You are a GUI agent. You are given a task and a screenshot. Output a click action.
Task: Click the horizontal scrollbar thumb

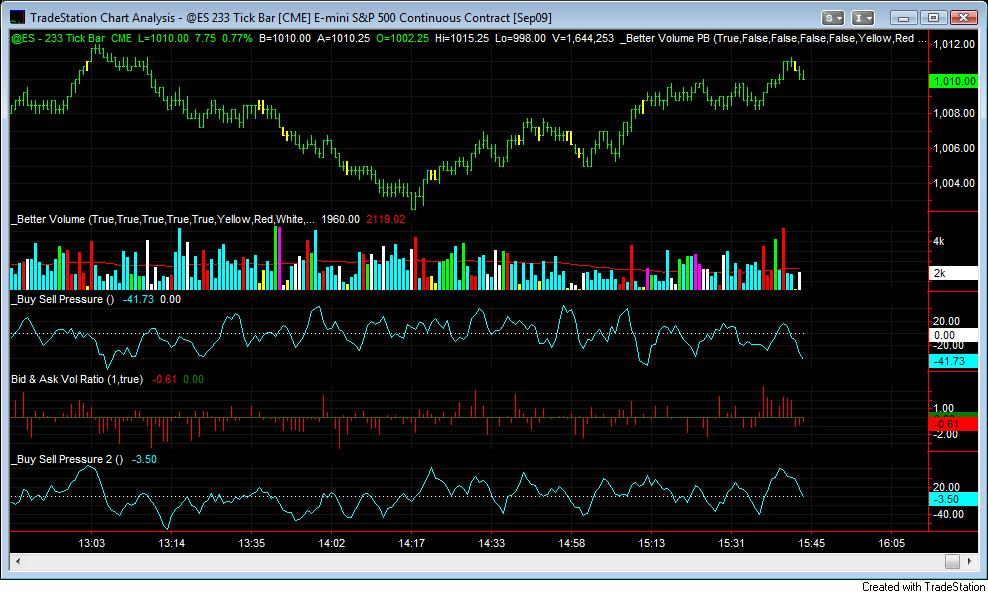[x=952, y=561]
